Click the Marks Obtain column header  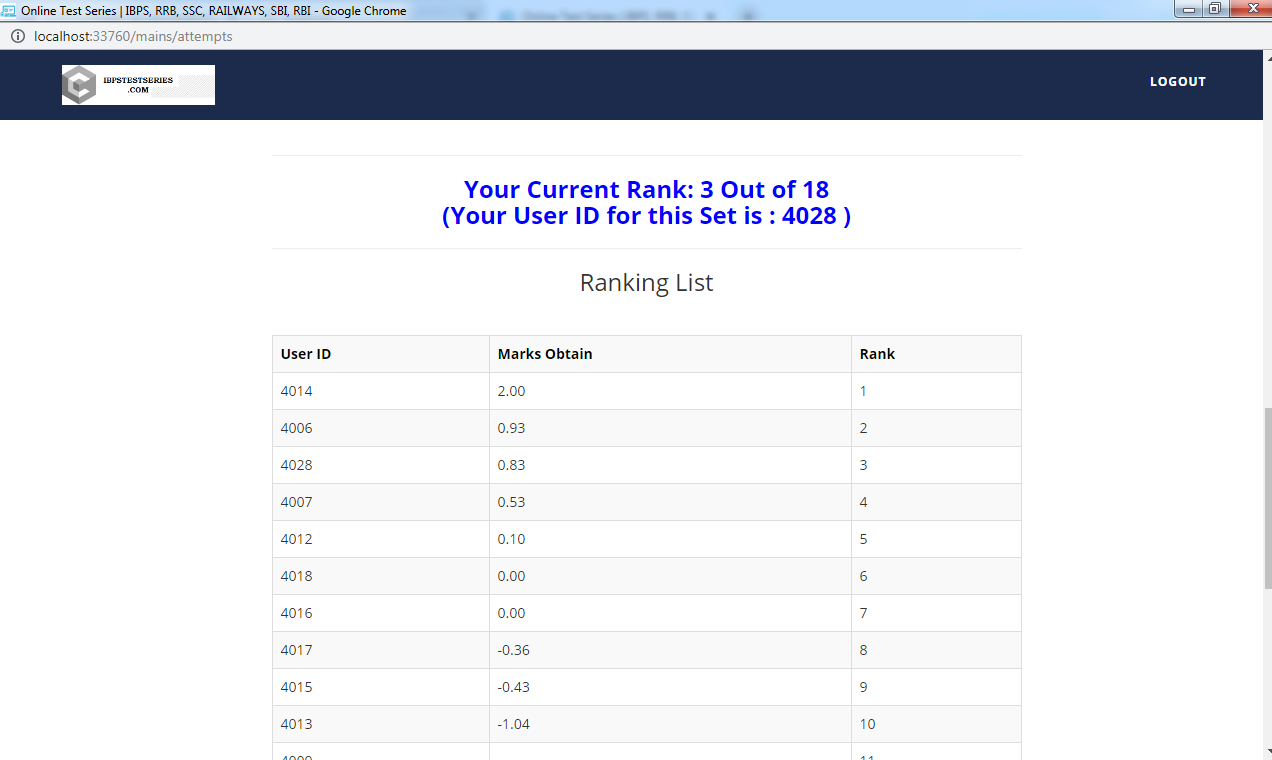[543, 354]
